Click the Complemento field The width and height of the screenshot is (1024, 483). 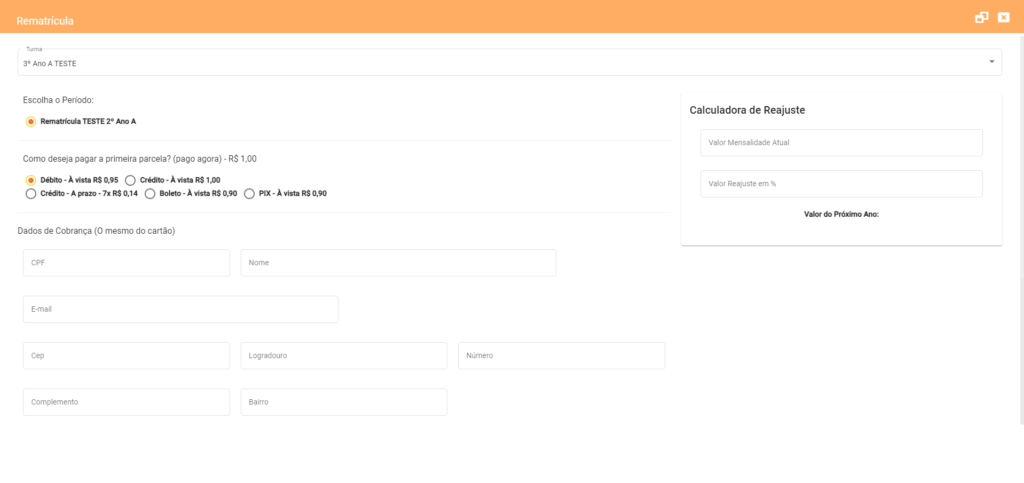(126, 402)
